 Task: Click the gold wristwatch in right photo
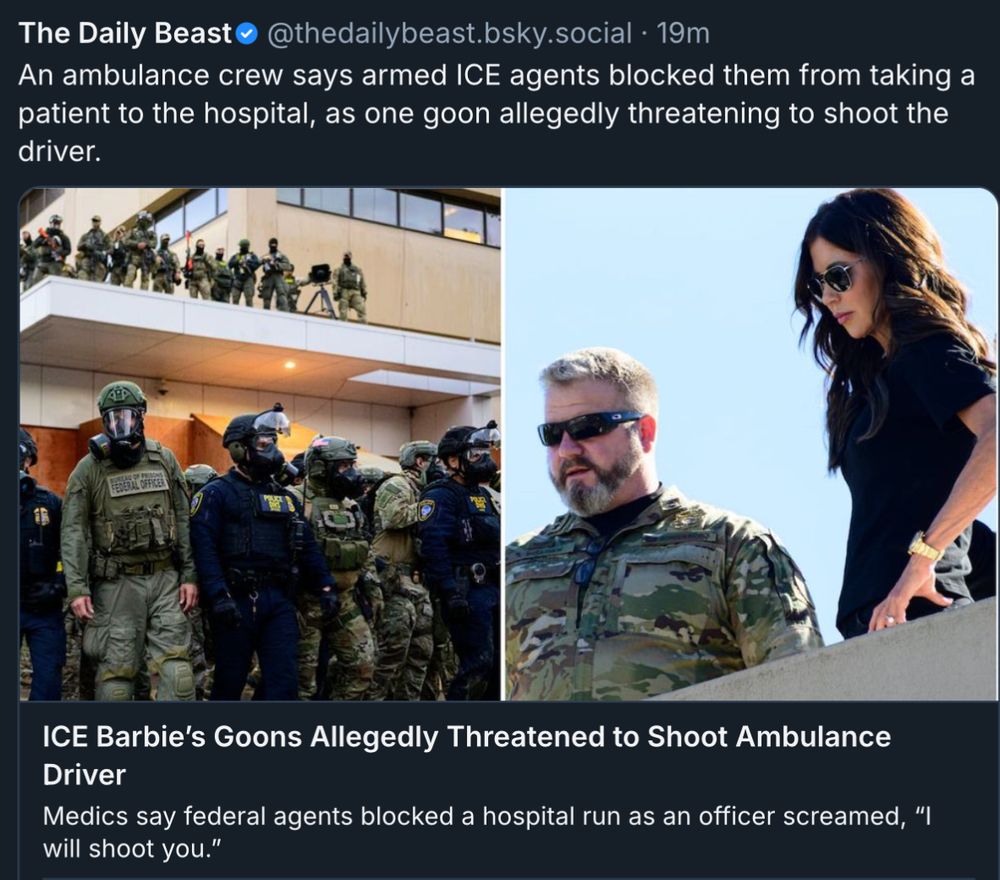925,547
